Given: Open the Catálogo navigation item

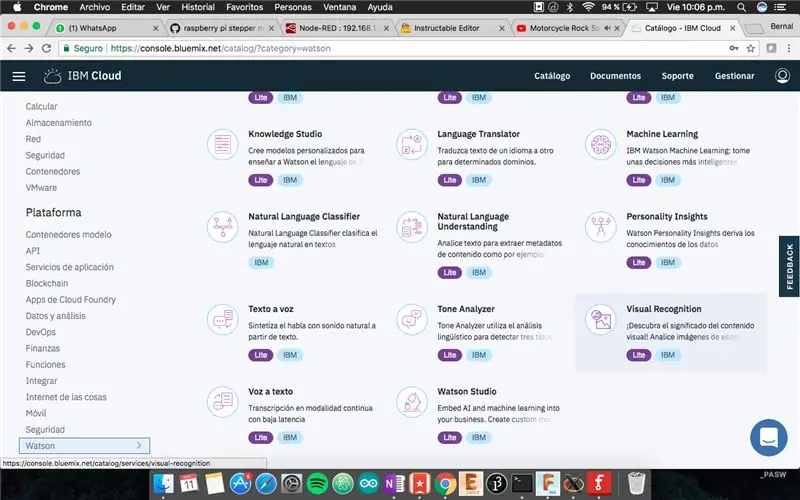Looking at the screenshot, I should [552, 76].
